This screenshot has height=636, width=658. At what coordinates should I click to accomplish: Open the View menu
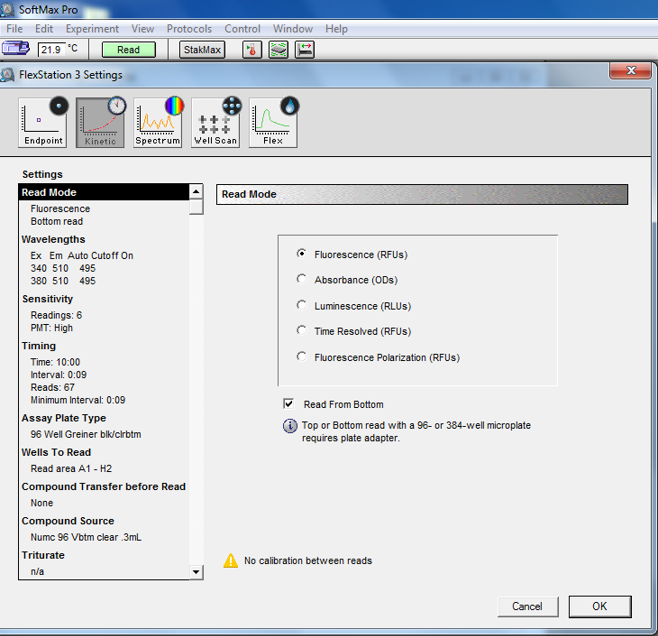pos(143,29)
